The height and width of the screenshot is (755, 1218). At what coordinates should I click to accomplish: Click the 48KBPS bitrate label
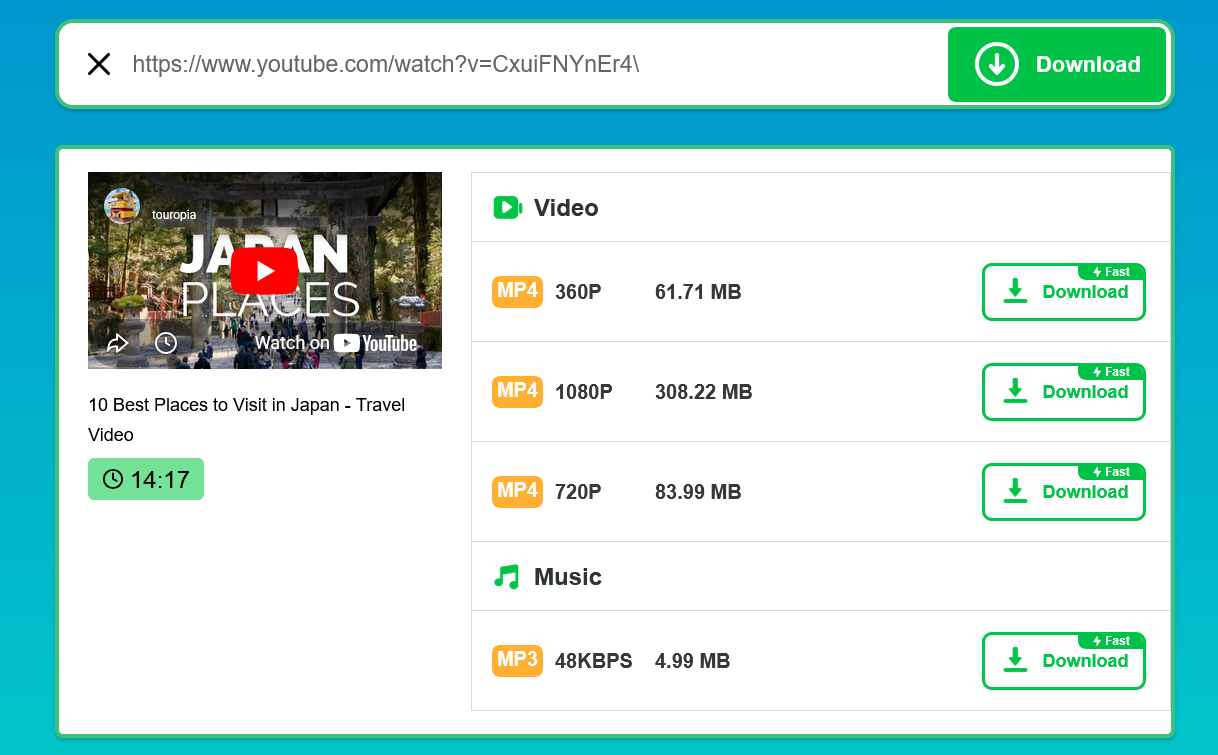click(594, 662)
